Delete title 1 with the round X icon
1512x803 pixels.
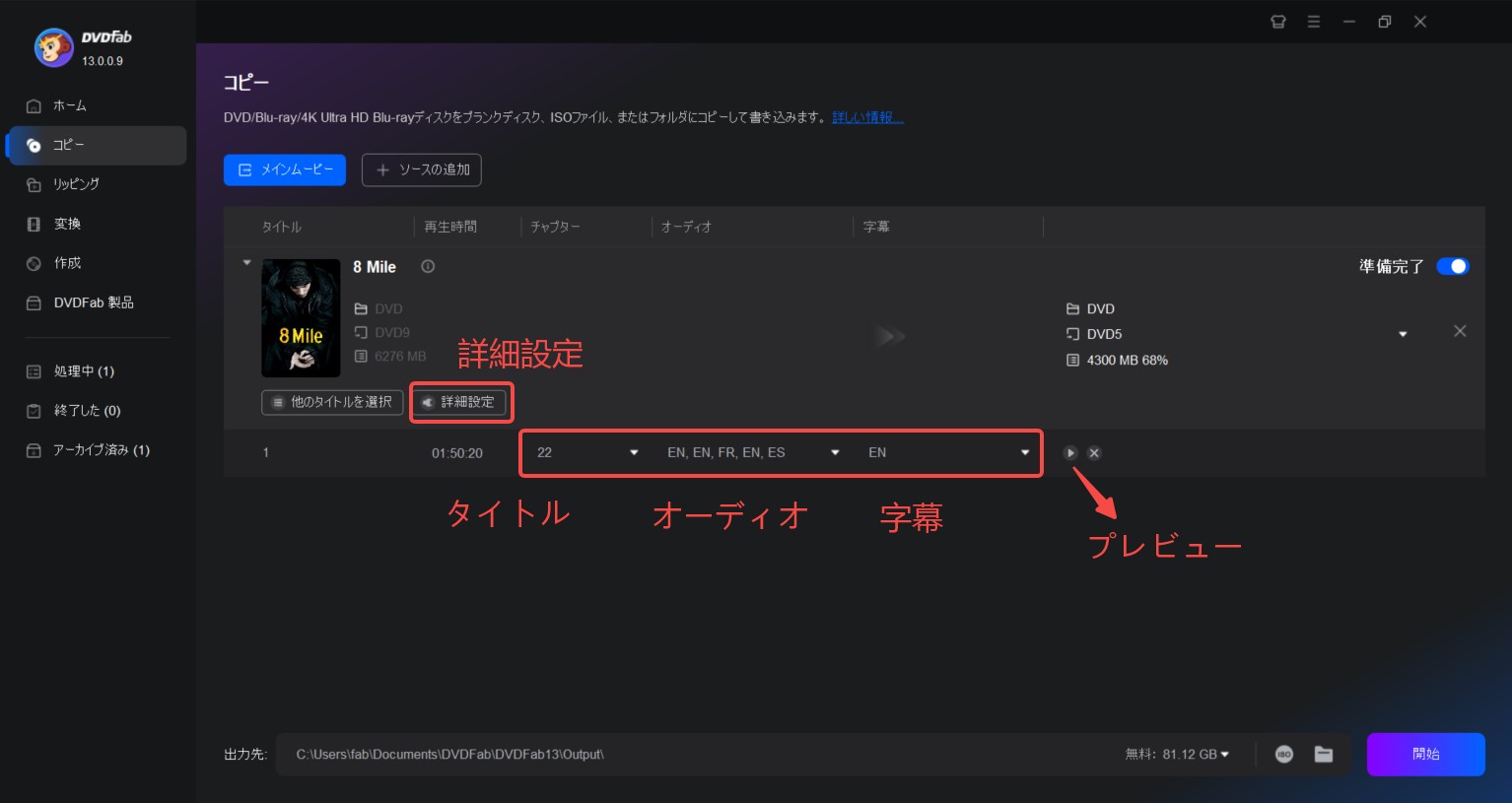click(1094, 453)
